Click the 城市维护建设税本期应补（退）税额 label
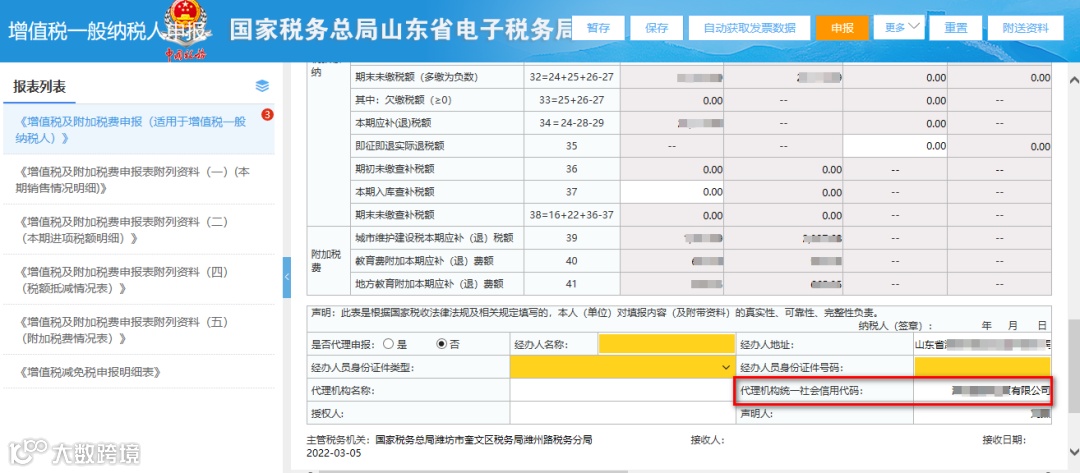 (x=435, y=238)
